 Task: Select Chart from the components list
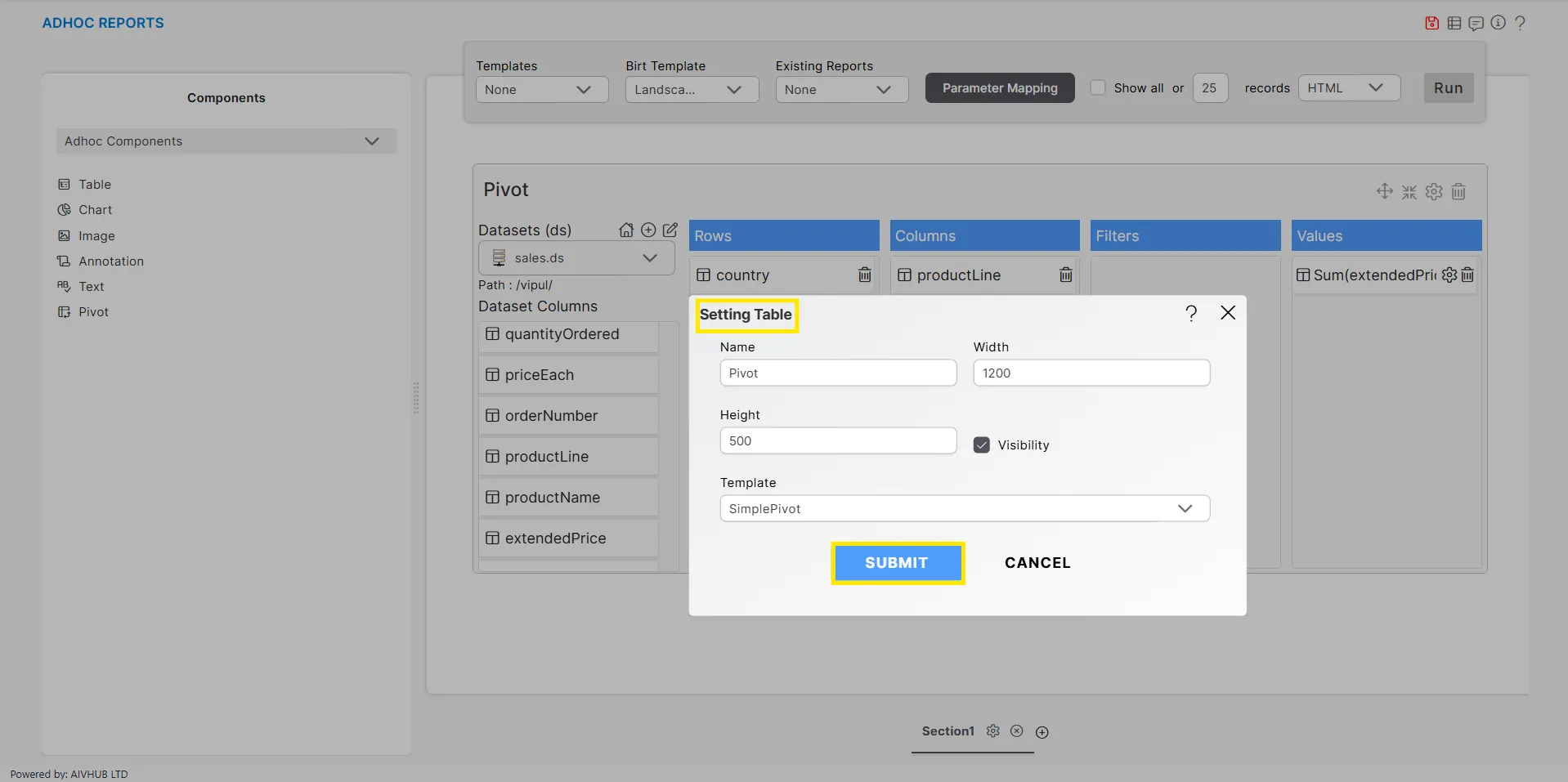(x=95, y=210)
